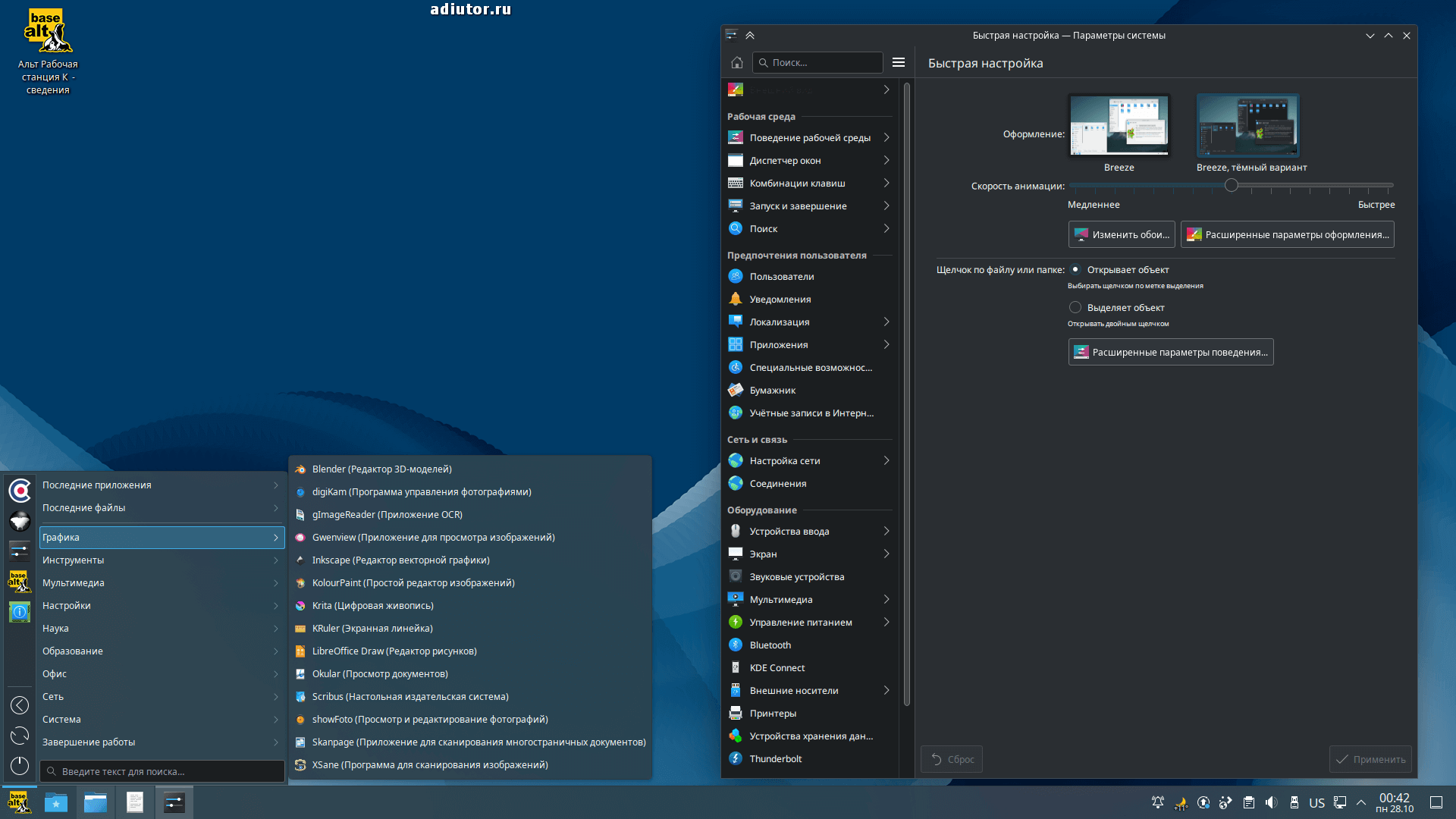
Task: Click the Bluetooth icon in settings list
Action: click(x=736, y=645)
